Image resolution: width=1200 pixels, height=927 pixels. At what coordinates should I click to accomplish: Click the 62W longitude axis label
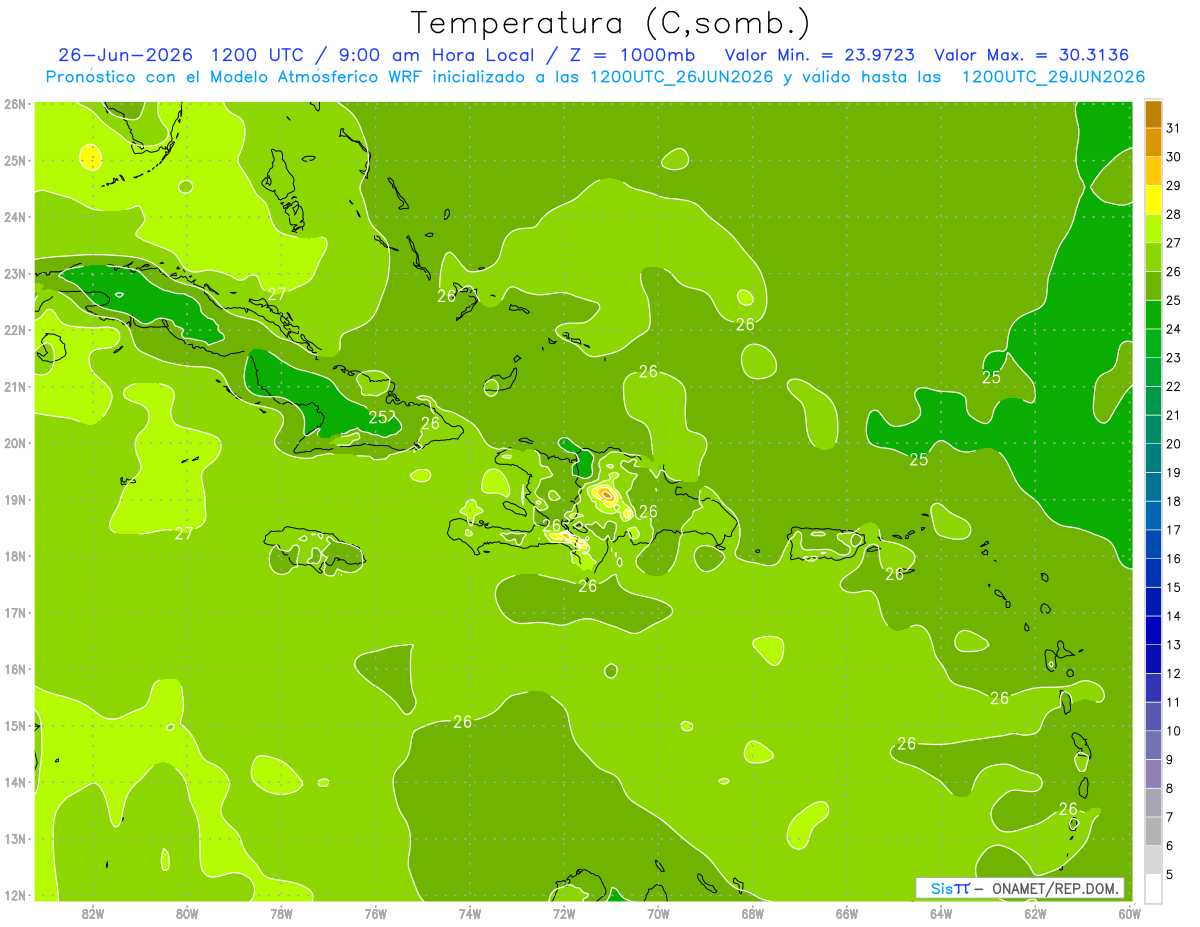tap(1035, 913)
